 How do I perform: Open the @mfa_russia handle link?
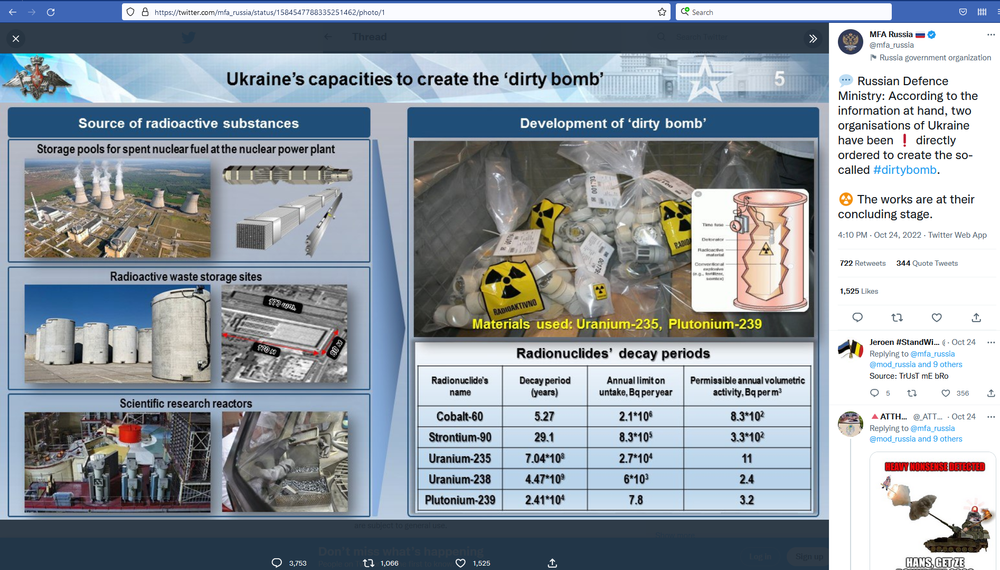892,45
